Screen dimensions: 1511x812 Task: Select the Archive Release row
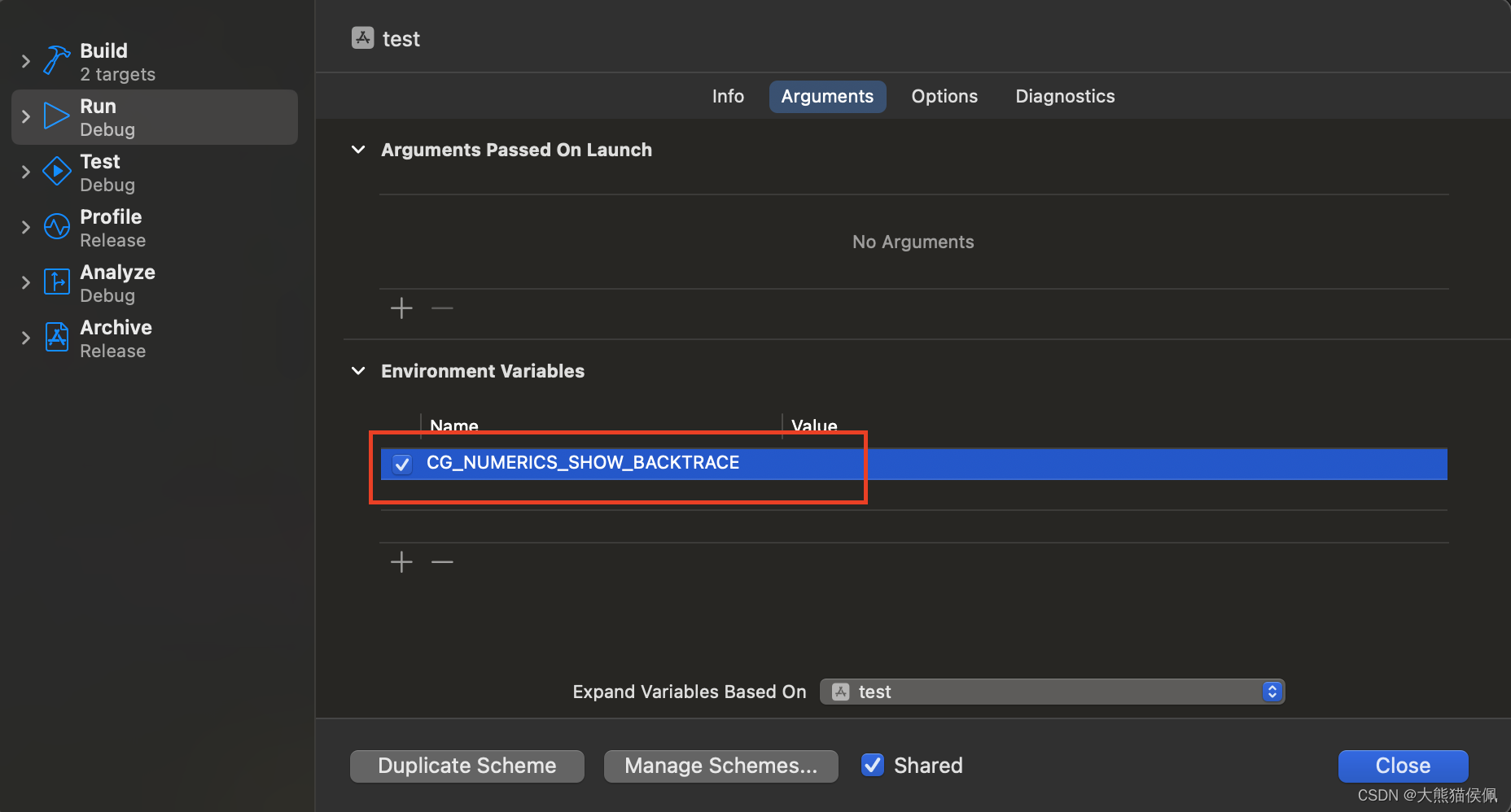pos(155,338)
